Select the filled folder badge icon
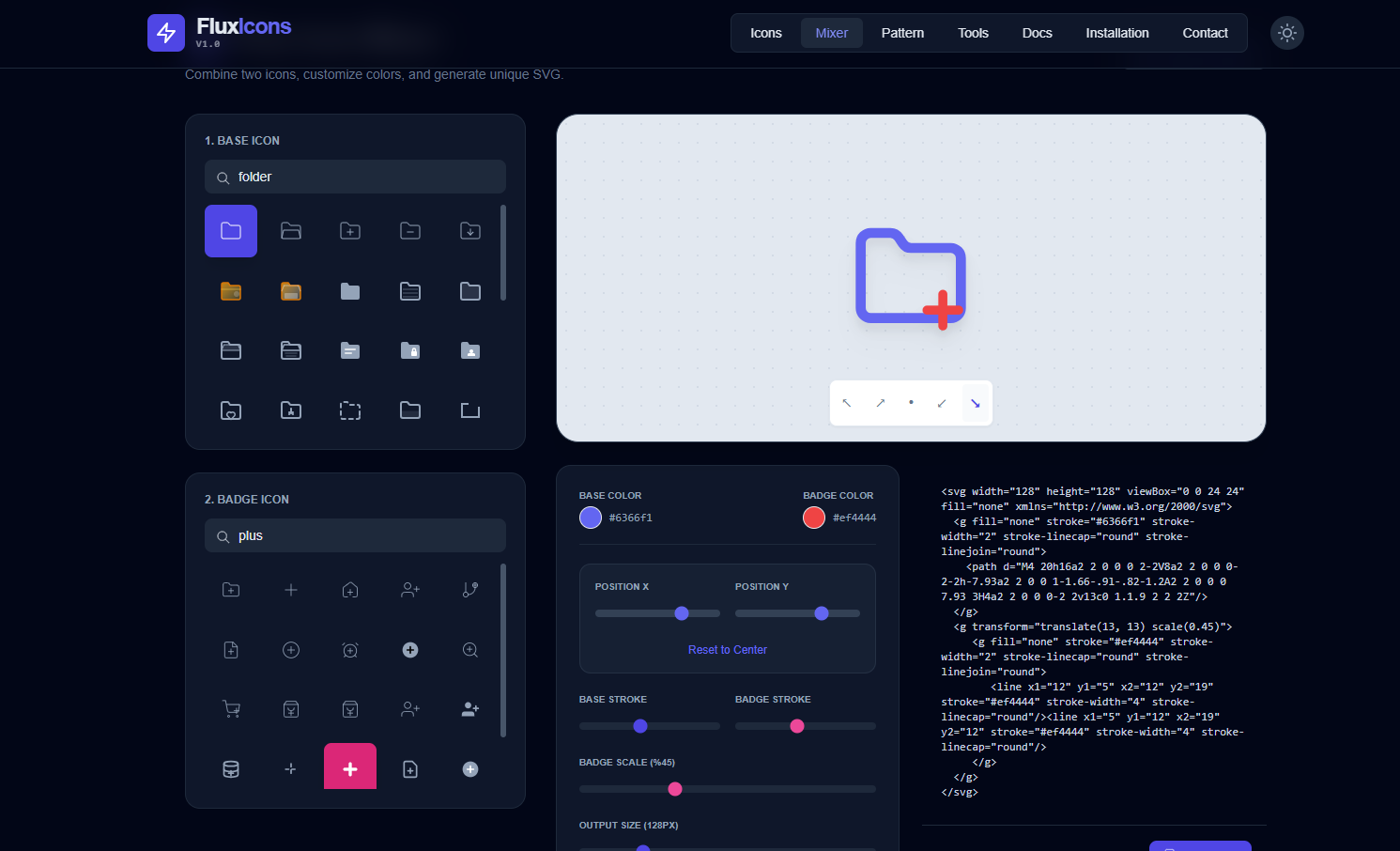The height and width of the screenshot is (851, 1400). click(231, 590)
